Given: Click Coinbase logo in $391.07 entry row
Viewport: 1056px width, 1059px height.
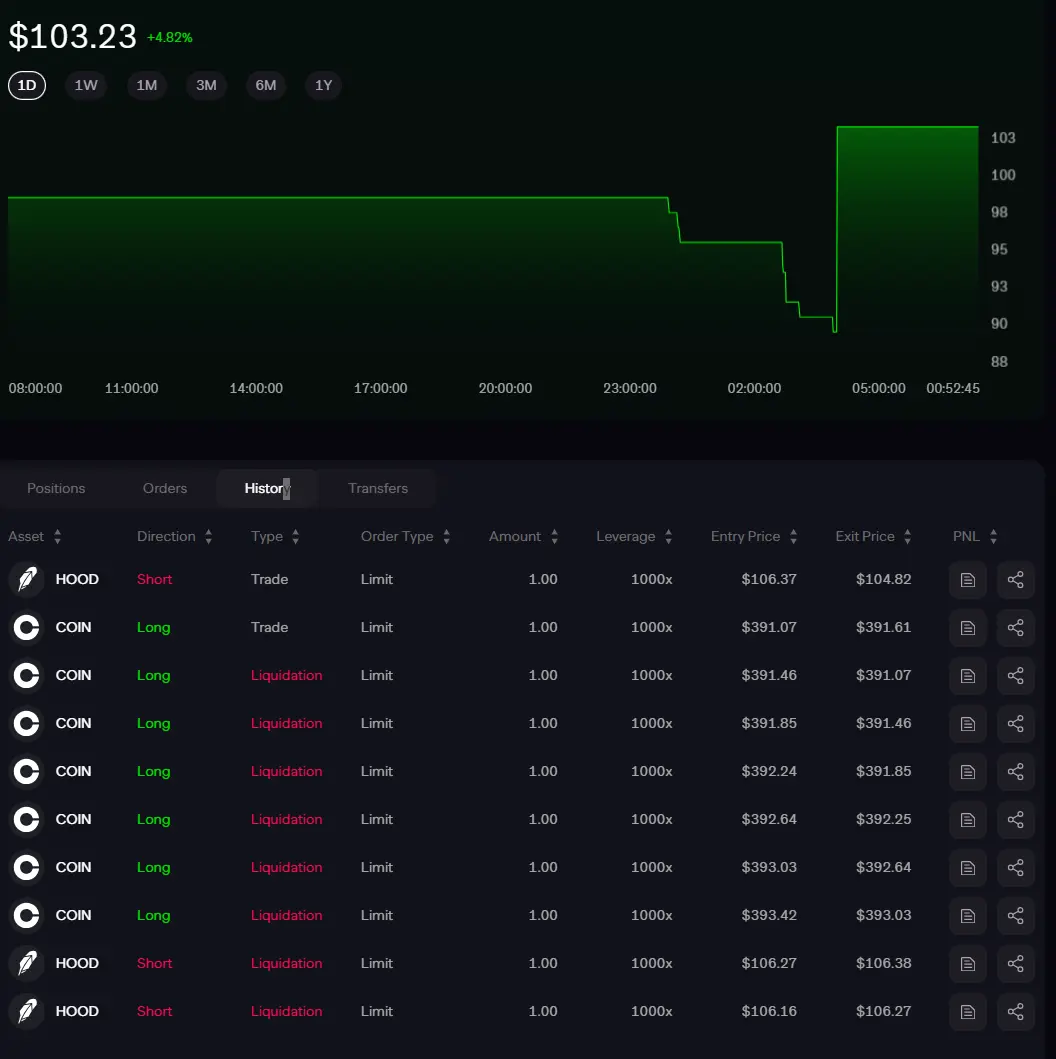Looking at the screenshot, I should point(27,627).
